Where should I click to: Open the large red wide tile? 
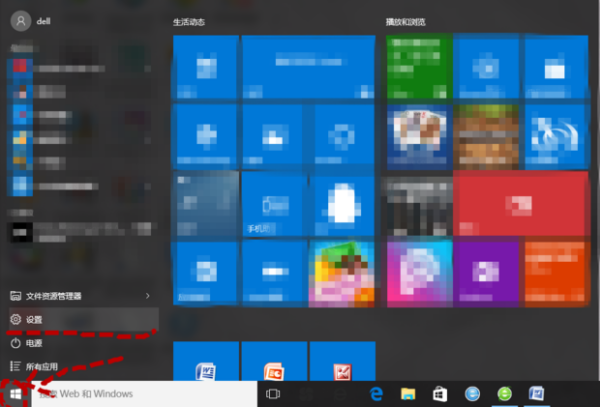520,204
